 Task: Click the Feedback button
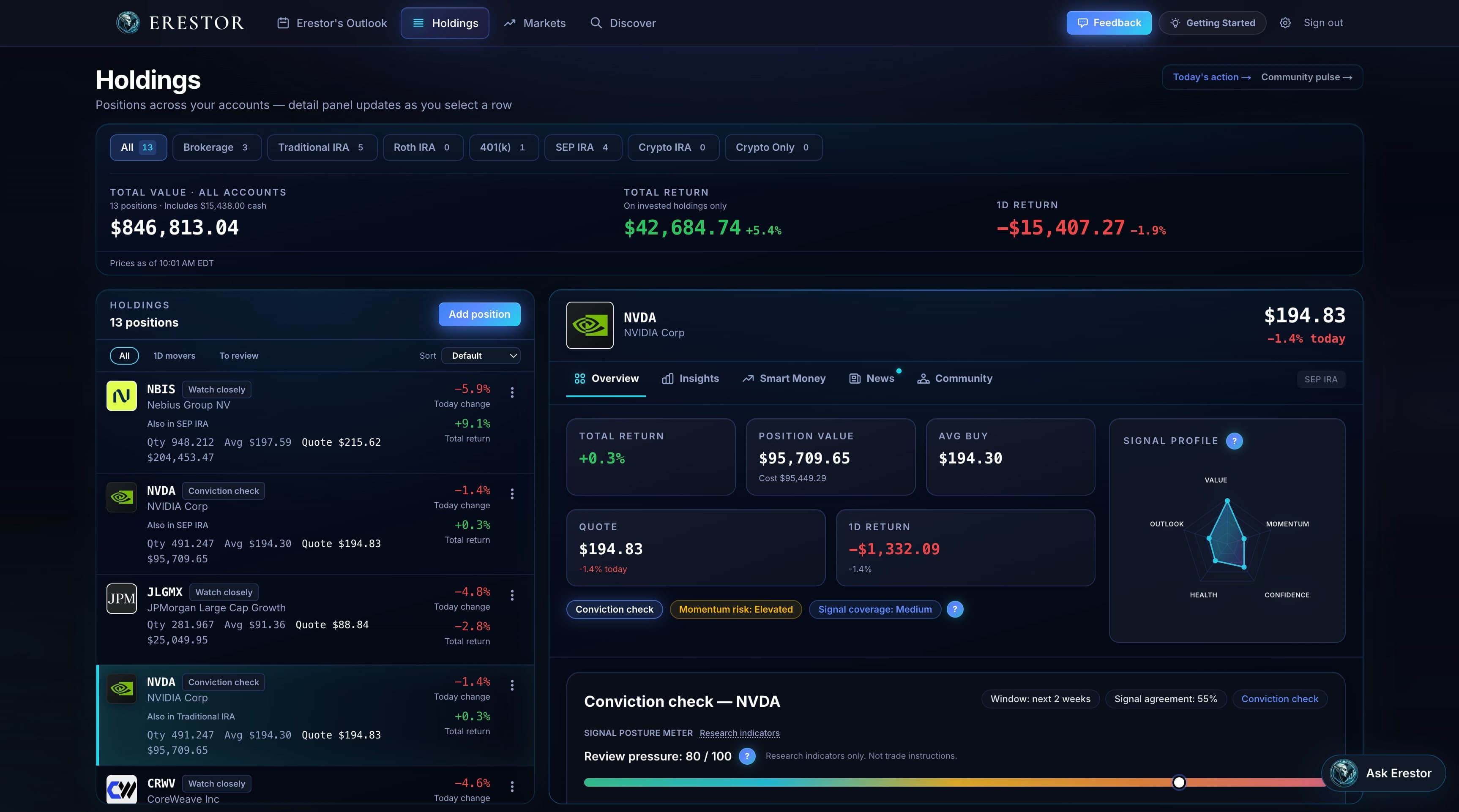[x=1109, y=23]
